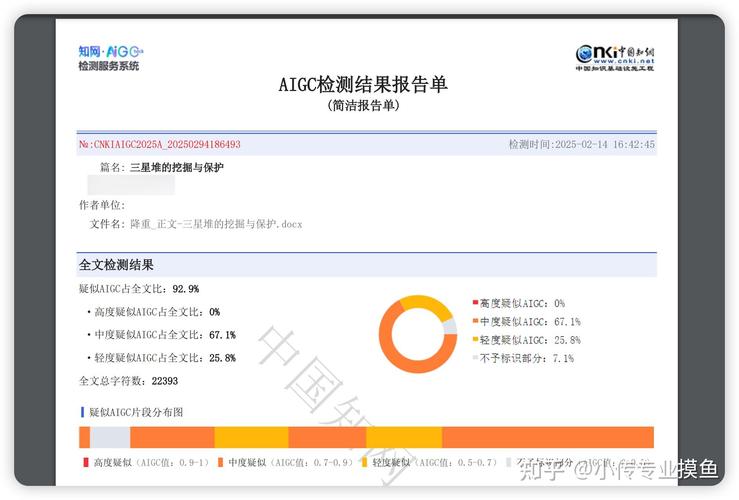Click file name 降重_正文-三星堆的挖掘与保护.docx
This screenshot has width=739, height=500.
click(216, 224)
